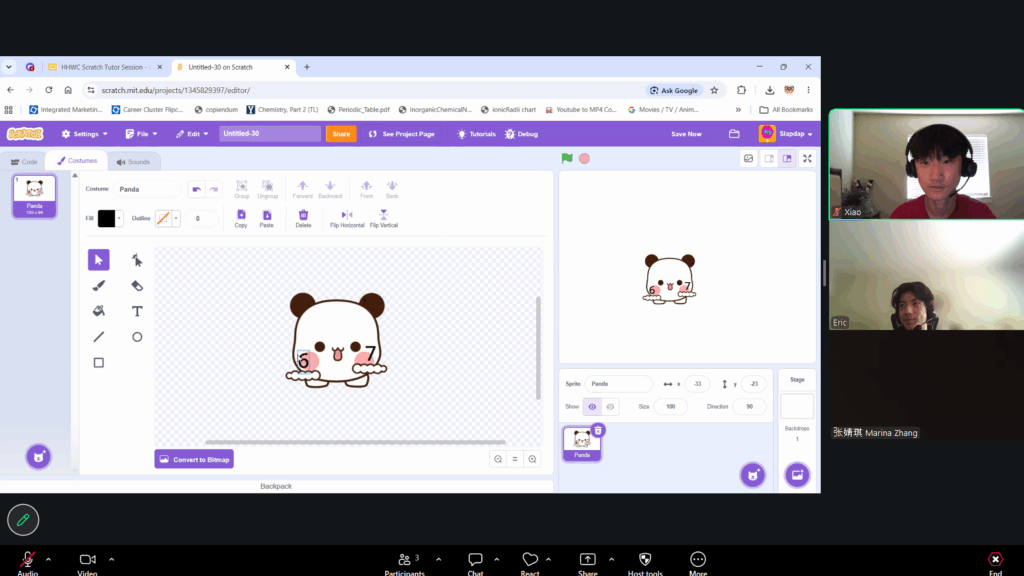Screen dimensions: 1024x576
Task: Click the Back layer icon
Action: tap(392, 189)
